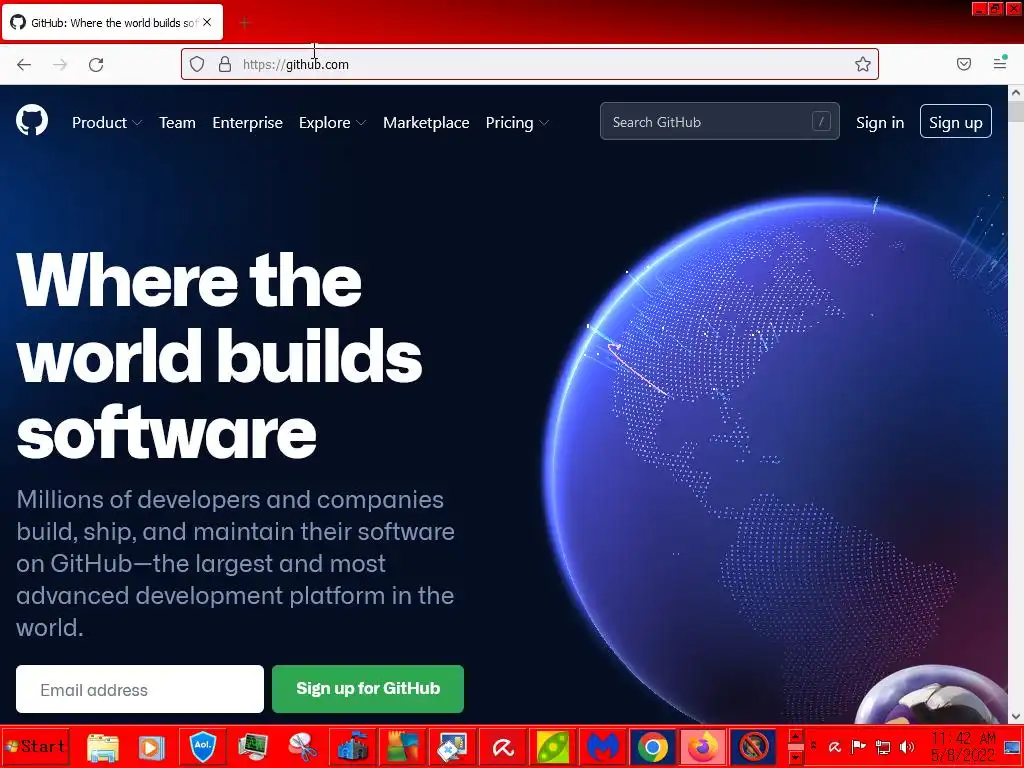This screenshot has height=768, width=1024.
Task: Open a new tab with the plus button
Action: point(244,23)
